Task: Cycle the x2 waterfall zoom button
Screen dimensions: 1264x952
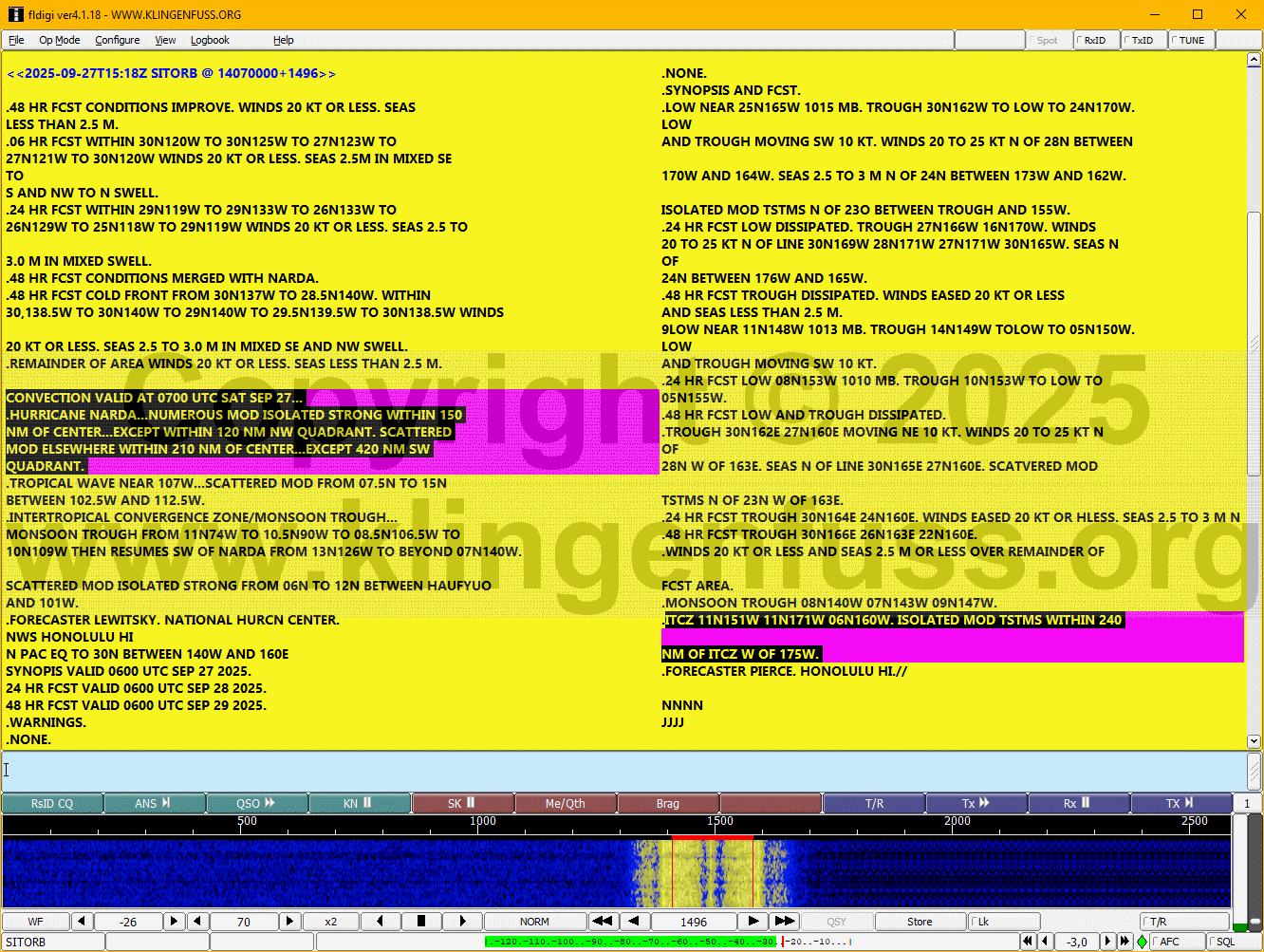Action: [330, 922]
